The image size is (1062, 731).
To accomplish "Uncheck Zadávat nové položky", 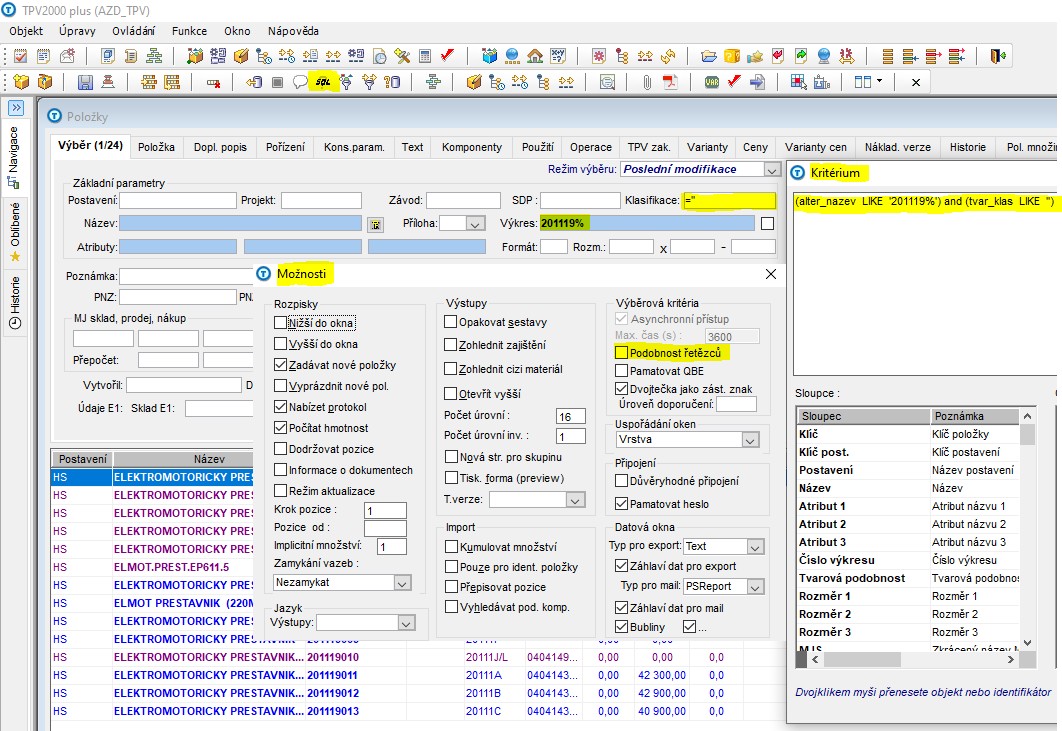I will [x=280, y=364].
